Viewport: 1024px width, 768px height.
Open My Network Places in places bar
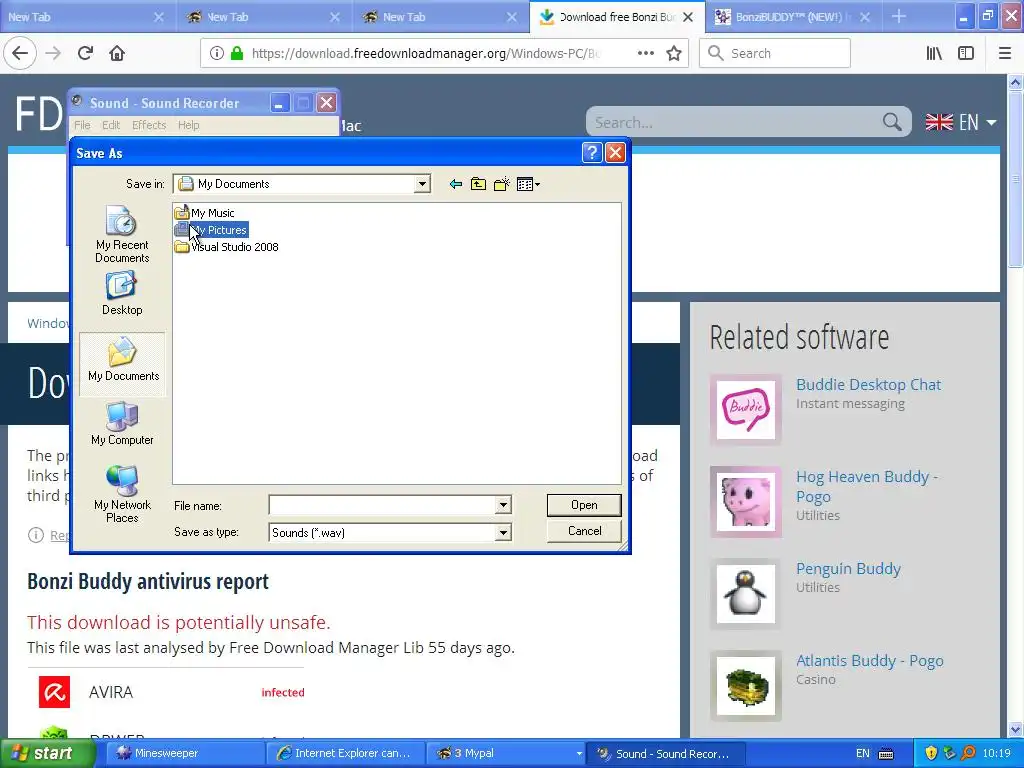[122, 494]
